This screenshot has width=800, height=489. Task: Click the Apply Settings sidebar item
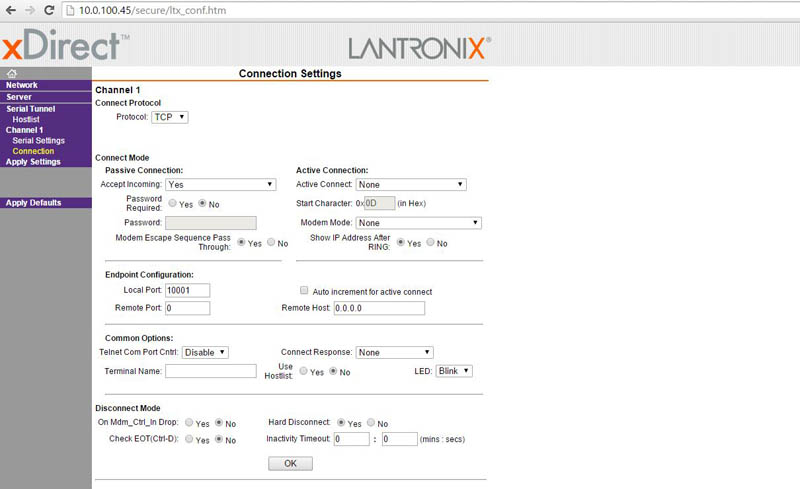pyautogui.click(x=33, y=162)
